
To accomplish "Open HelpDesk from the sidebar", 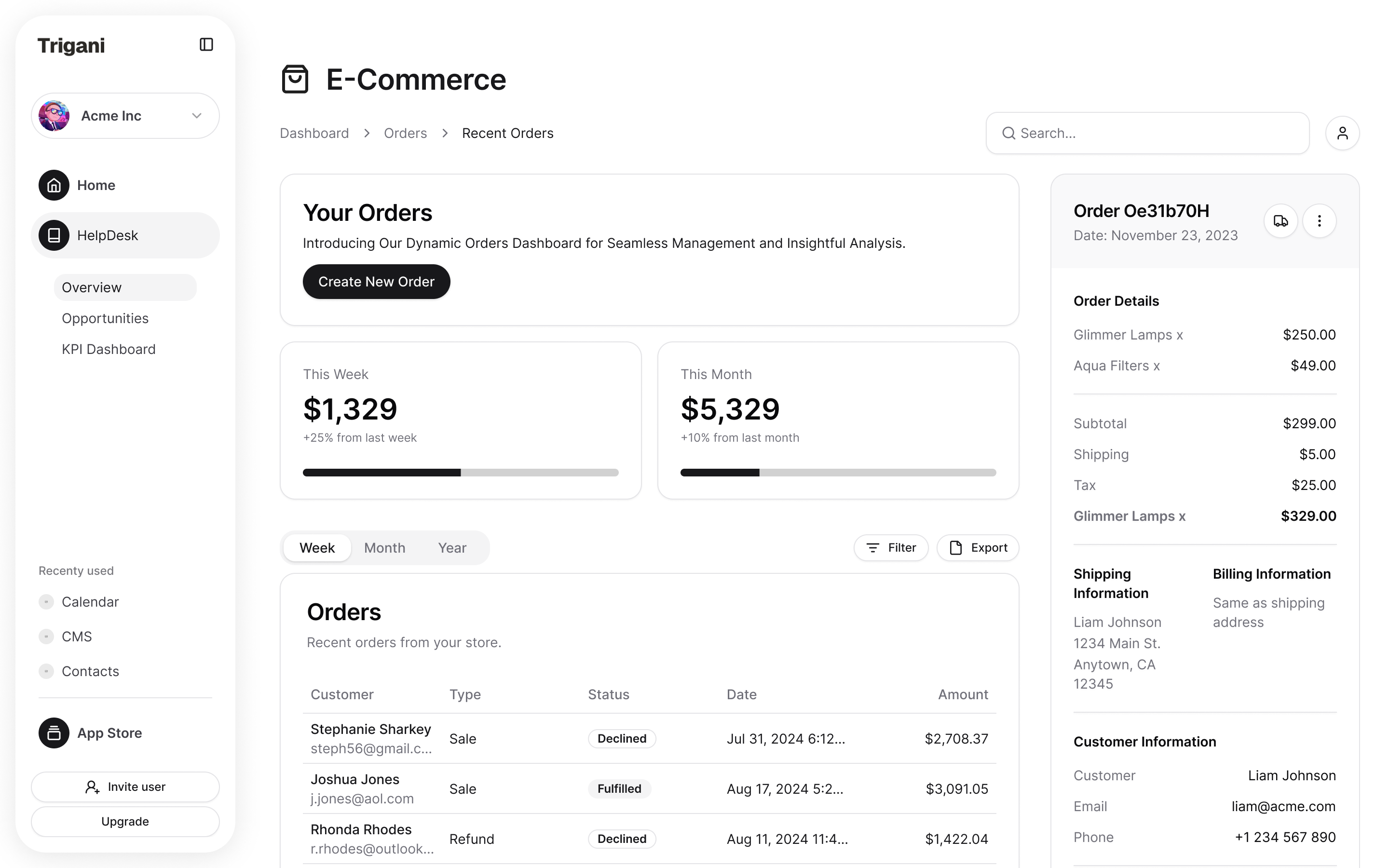I will coord(108,235).
